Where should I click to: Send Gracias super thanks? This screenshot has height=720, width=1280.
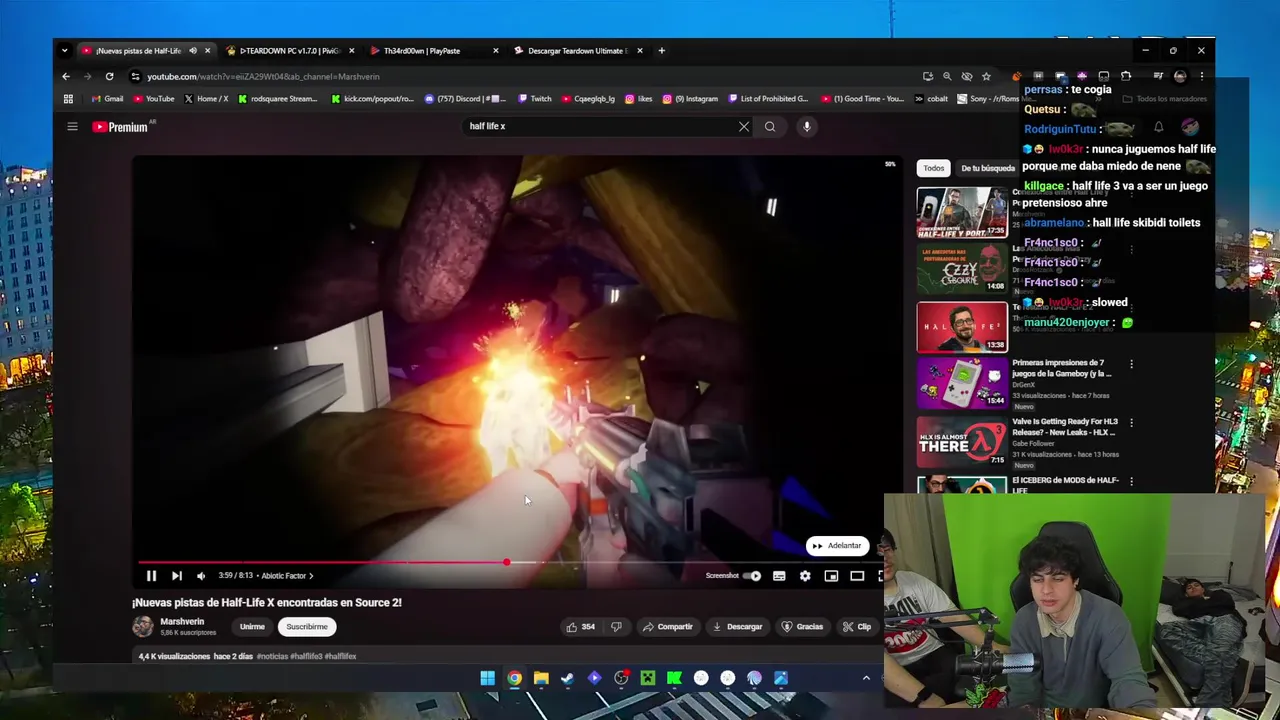pos(802,627)
